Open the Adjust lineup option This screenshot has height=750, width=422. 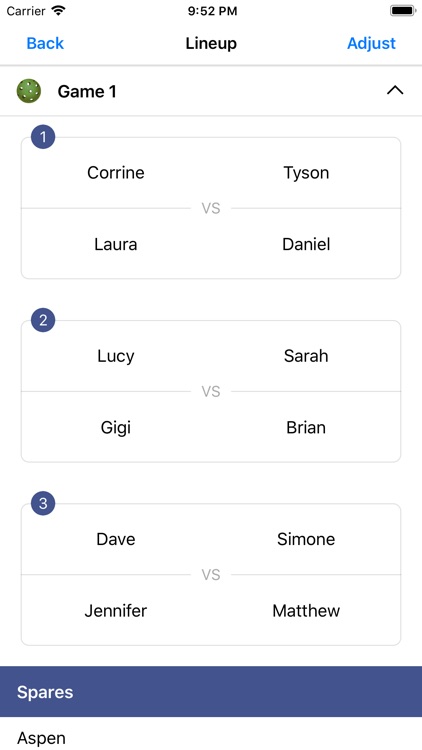tap(371, 43)
